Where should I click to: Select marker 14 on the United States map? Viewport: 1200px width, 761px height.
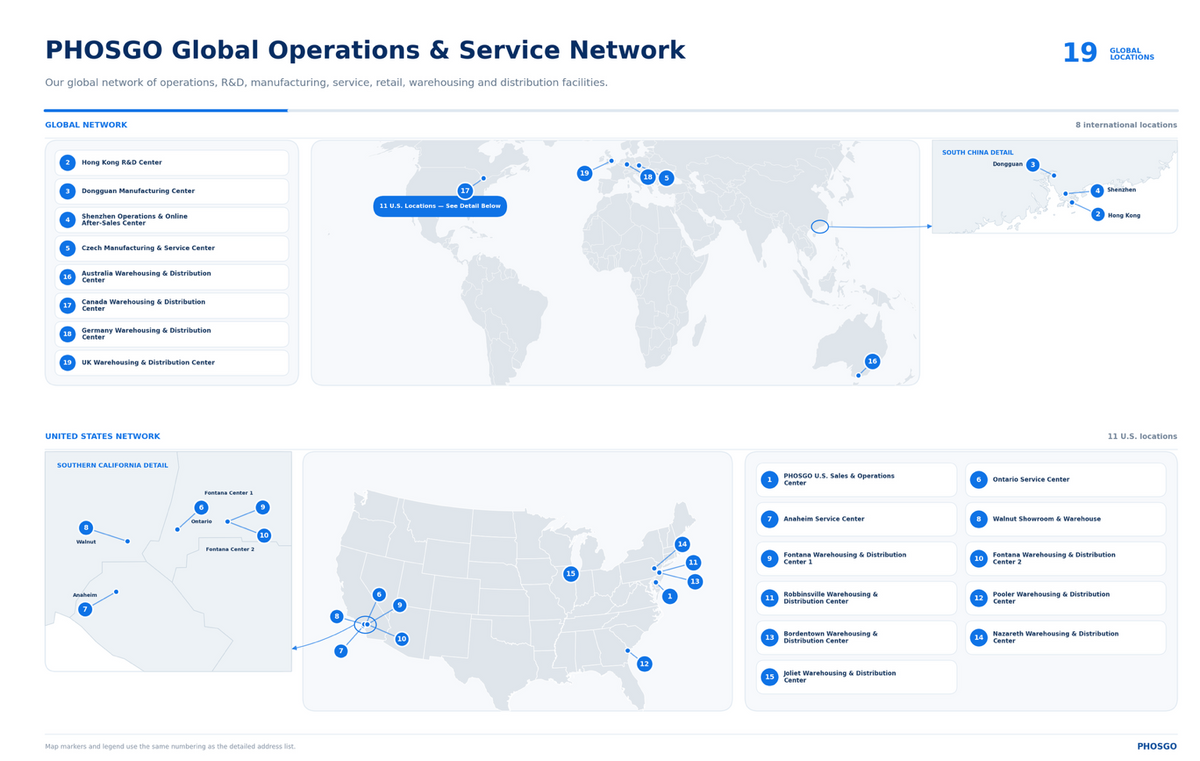[682, 545]
